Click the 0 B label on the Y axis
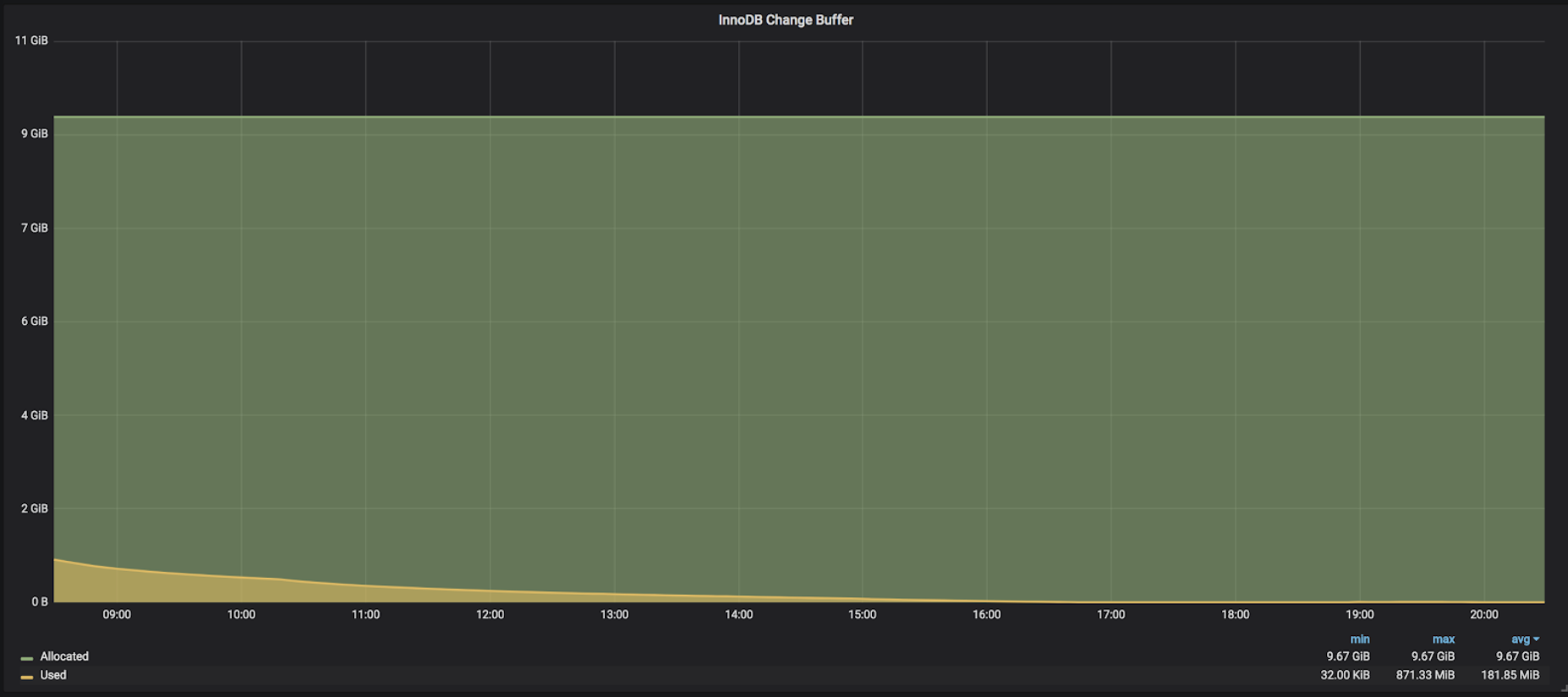Image resolution: width=1568 pixels, height=697 pixels. [40, 602]
